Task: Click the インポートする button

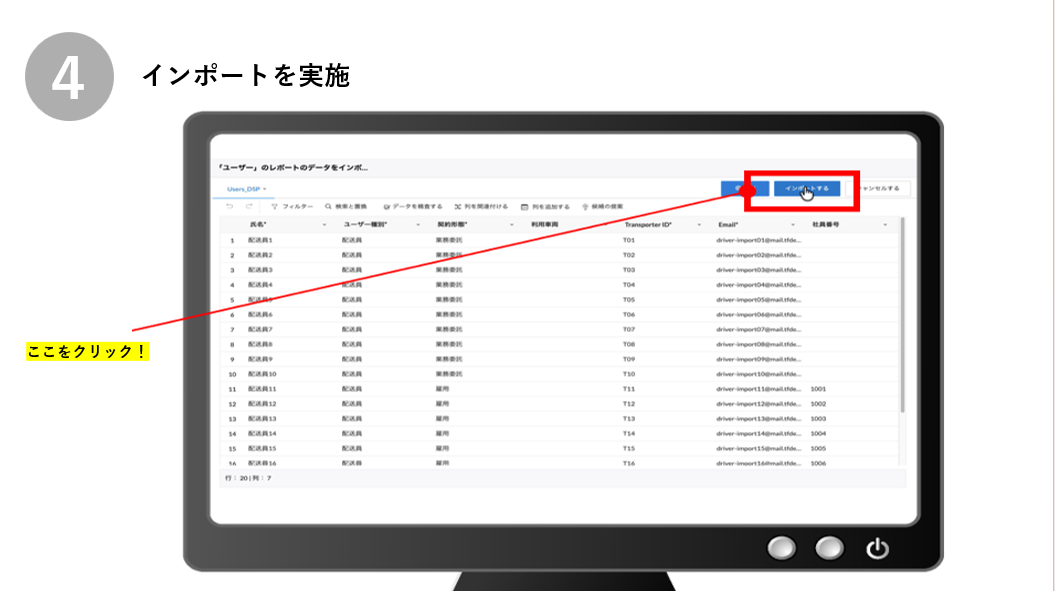Action: point(806,188)
